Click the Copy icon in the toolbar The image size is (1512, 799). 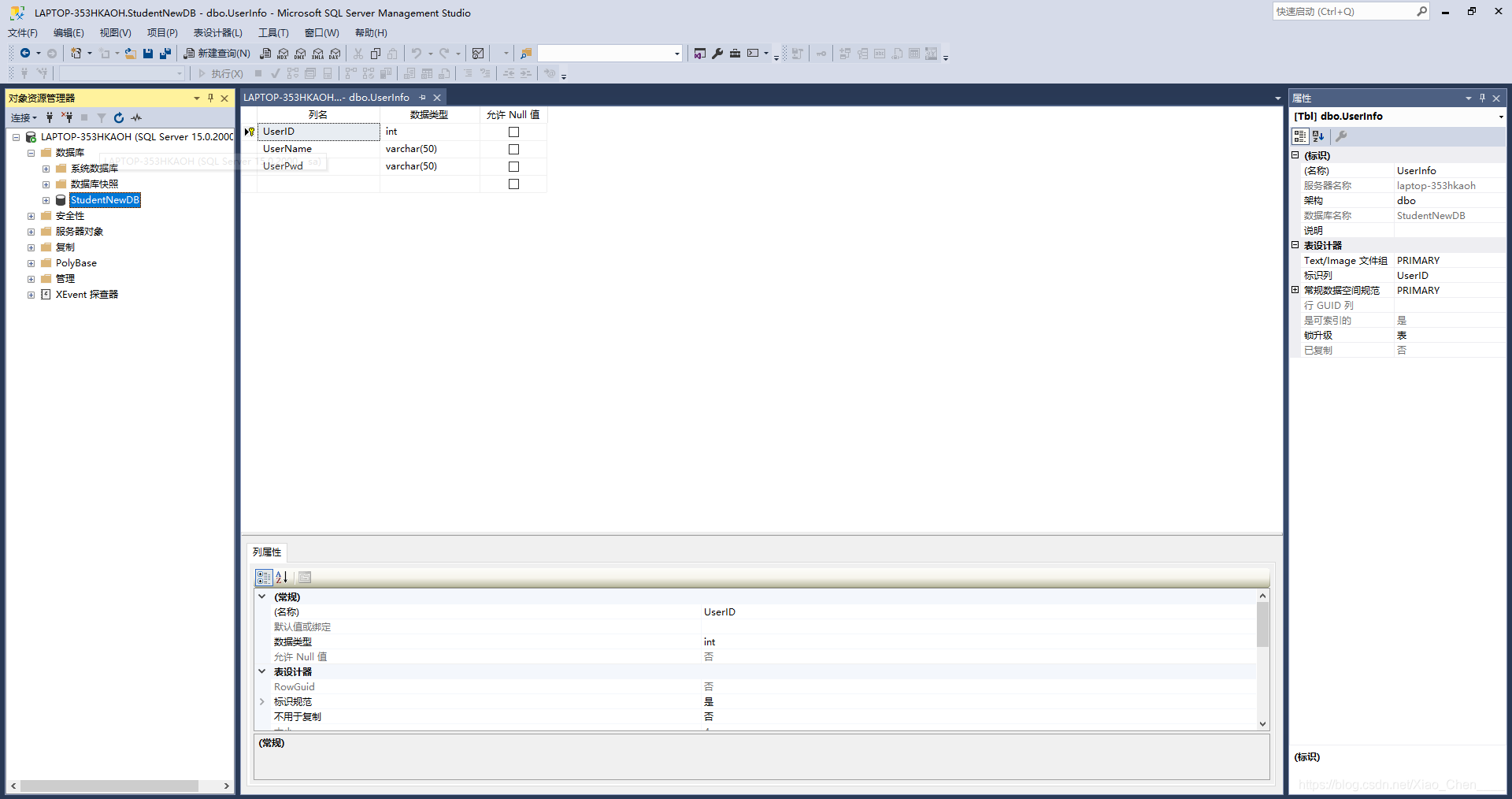(376, 54)
